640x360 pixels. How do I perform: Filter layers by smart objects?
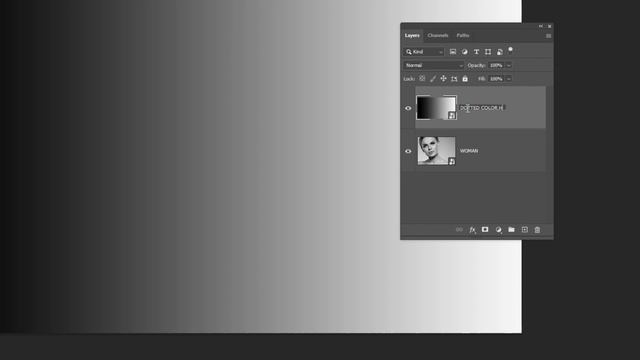(500, 52)
